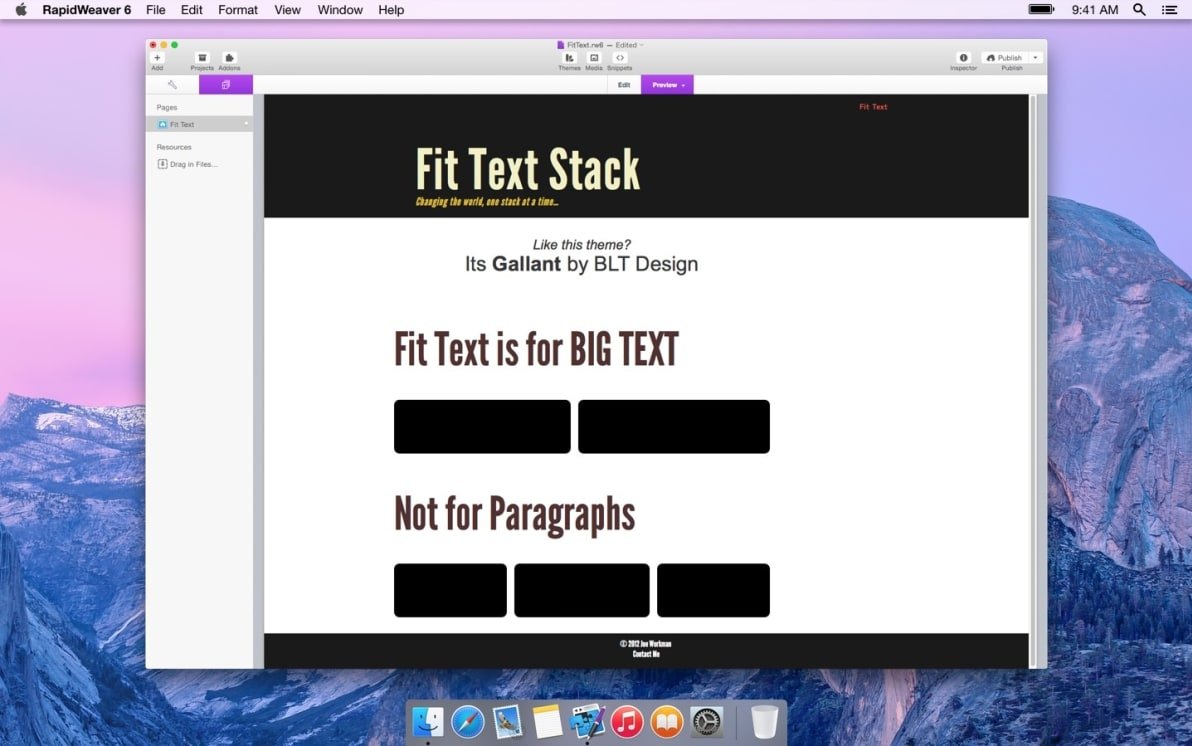Image resolution: width=1192 pixels, height=746 pixels.
Task: Open the Media browser
Action: tap(593, 60)
